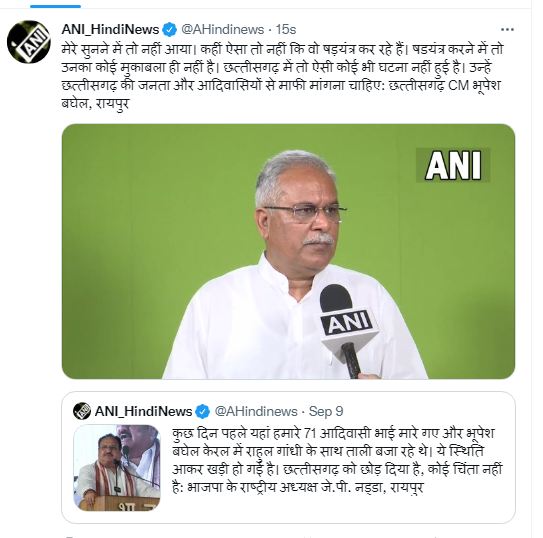Click the quoted tweet text about 71 आदिवासी

tap(337, 460)
